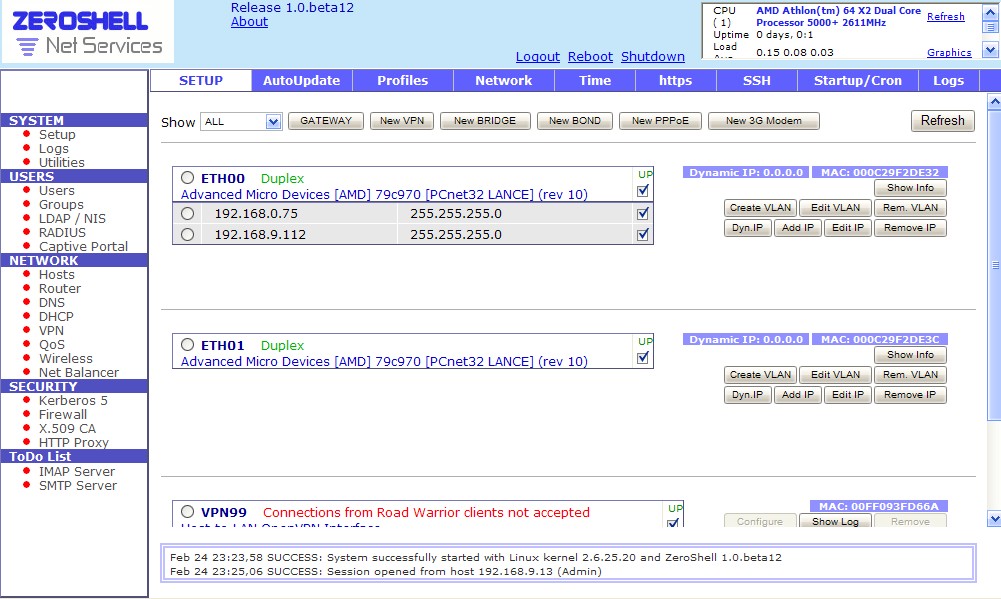Click Remove IP for ETH01
Screen dimensions: 1001x599
pos(910,395)
